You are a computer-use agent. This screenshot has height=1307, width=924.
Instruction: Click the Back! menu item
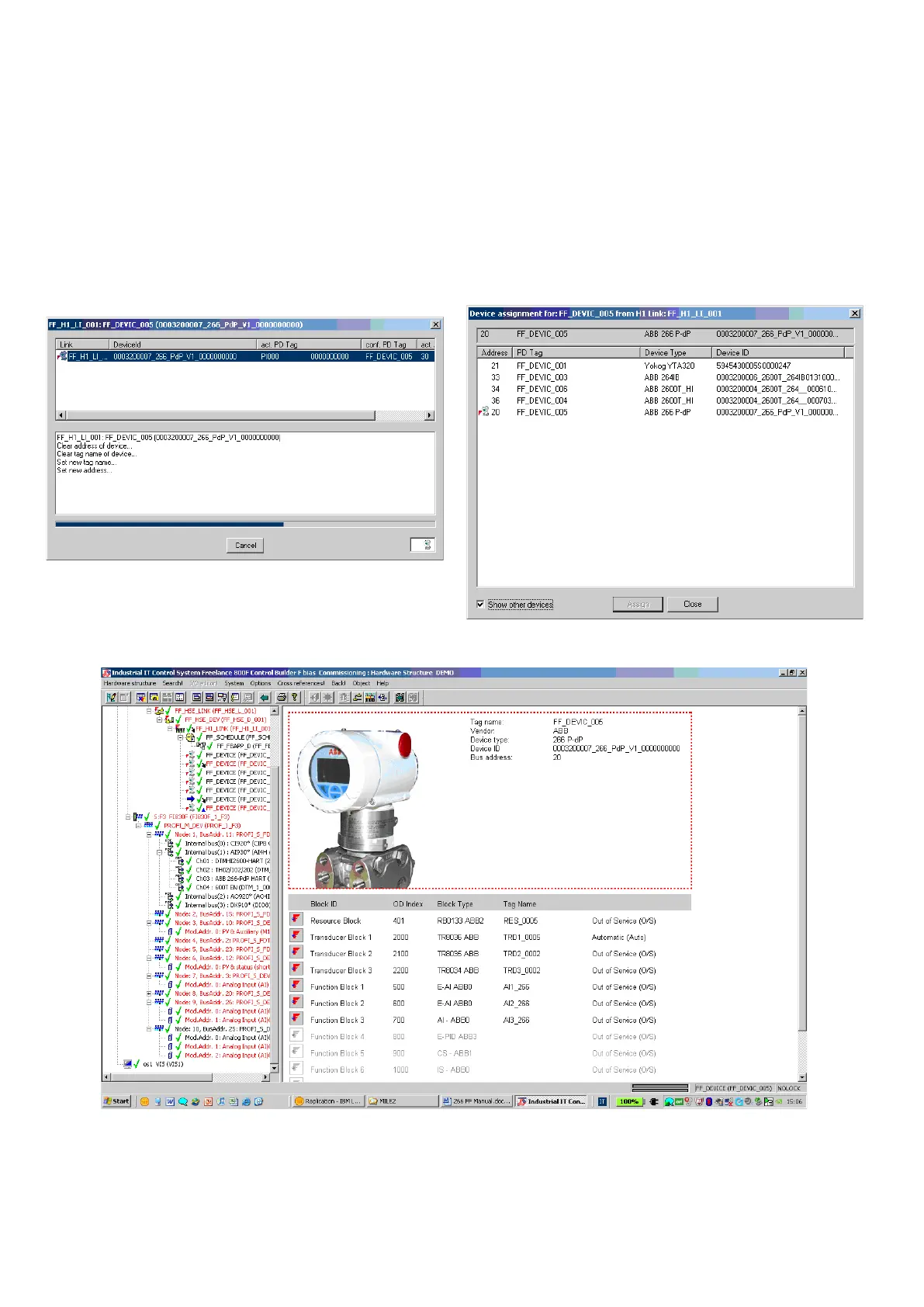338,683
